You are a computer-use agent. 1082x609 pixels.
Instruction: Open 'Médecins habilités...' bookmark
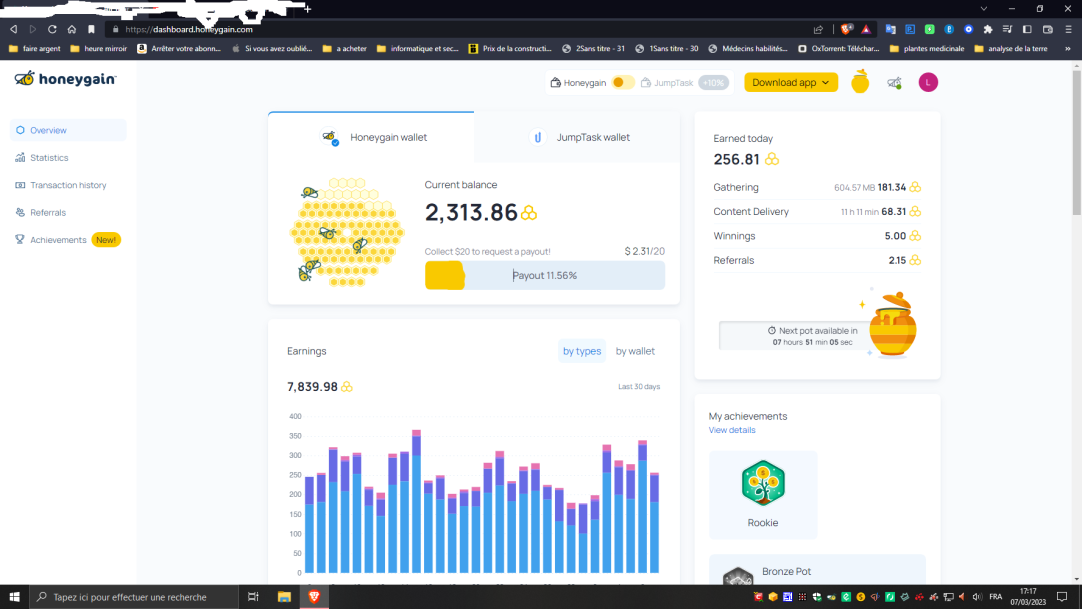[x=748, y=48]
